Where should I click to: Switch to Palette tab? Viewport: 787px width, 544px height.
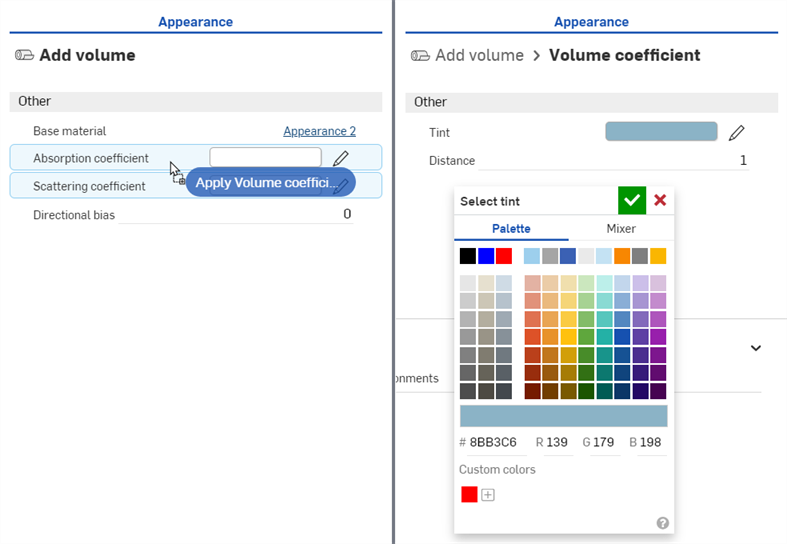(511, 228)
